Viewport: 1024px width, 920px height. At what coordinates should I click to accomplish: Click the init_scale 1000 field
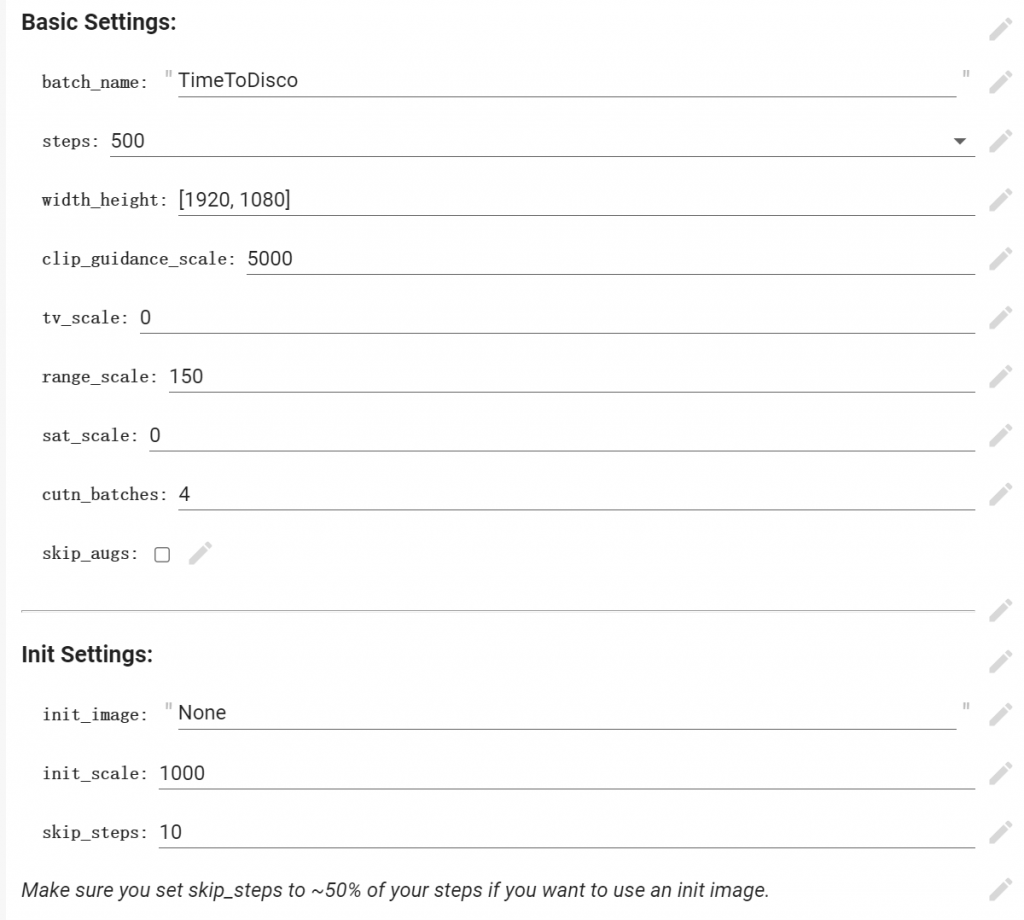(567, 774)
